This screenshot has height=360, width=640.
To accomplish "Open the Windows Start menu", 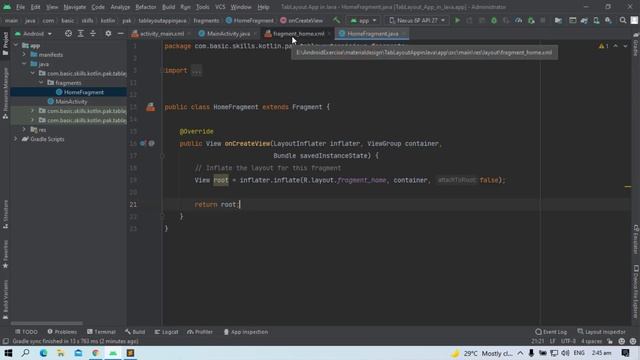I will point(8,353).
